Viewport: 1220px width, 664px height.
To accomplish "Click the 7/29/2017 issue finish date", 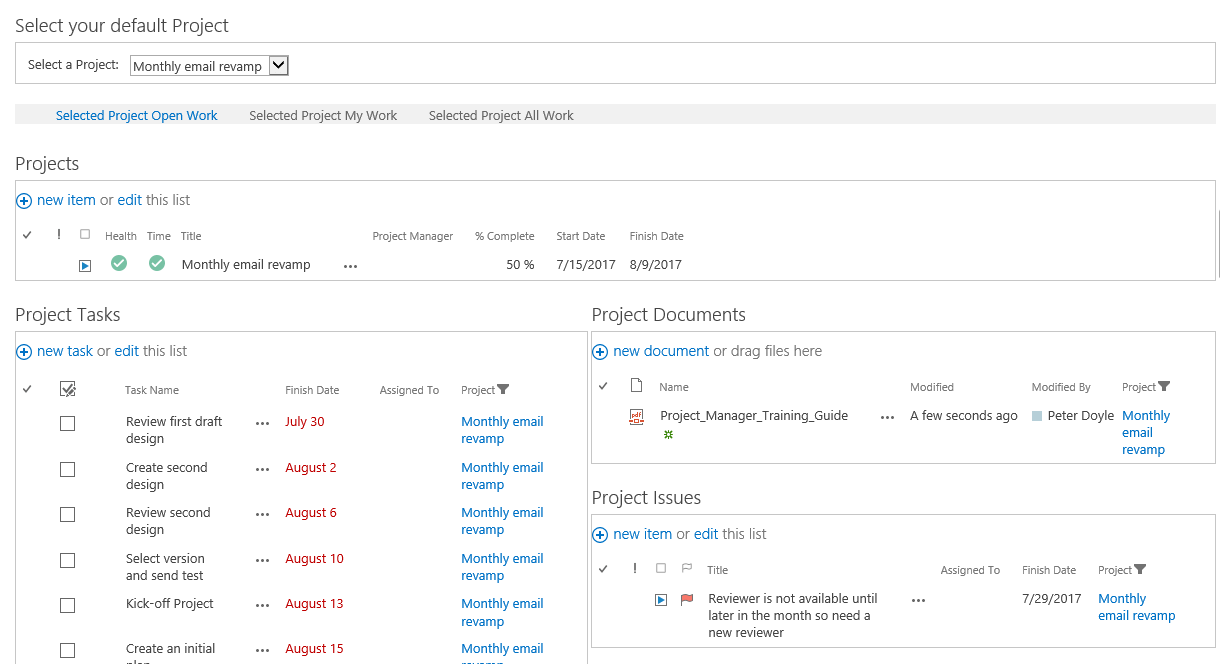I will click(x=1052, y=599).
